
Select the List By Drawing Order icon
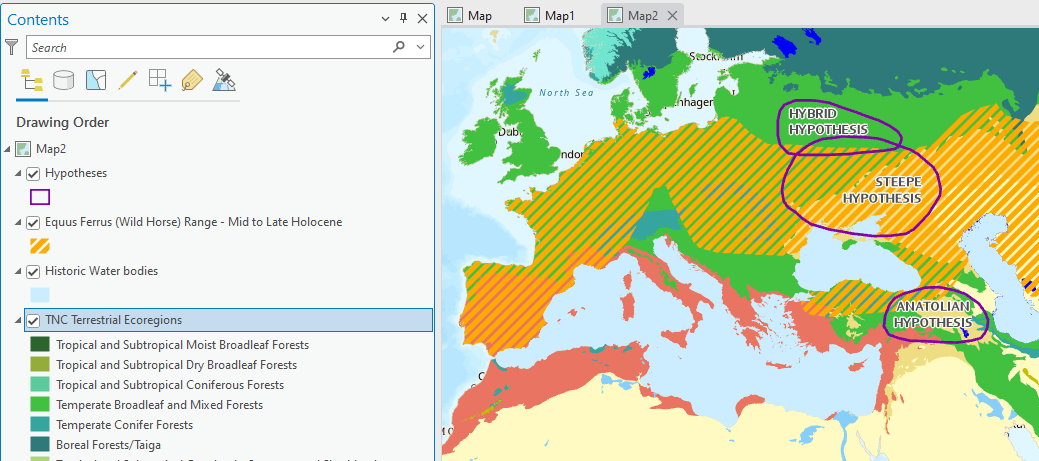click(32, 81)
